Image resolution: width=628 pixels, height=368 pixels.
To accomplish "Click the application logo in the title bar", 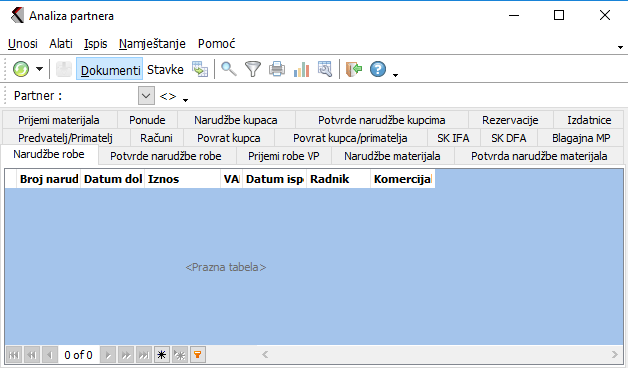I will pos(17,16).
